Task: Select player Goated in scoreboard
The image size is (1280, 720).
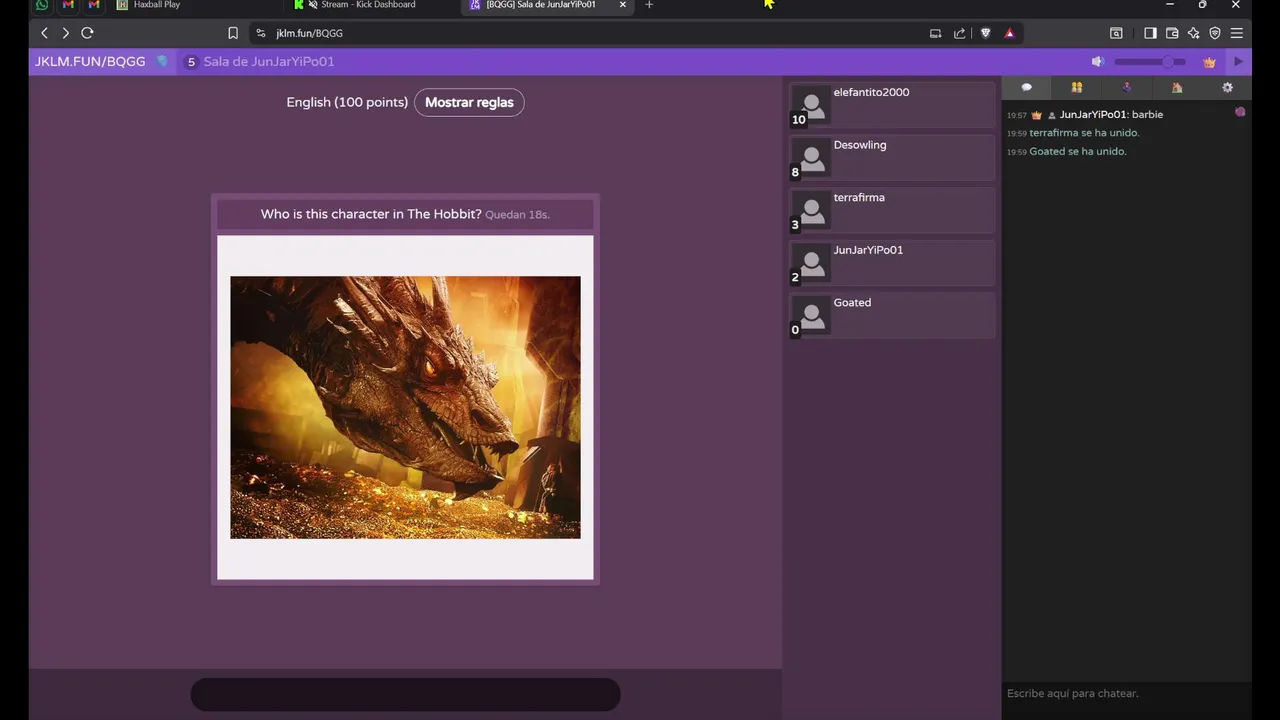Action: click(x=892, y=315)
